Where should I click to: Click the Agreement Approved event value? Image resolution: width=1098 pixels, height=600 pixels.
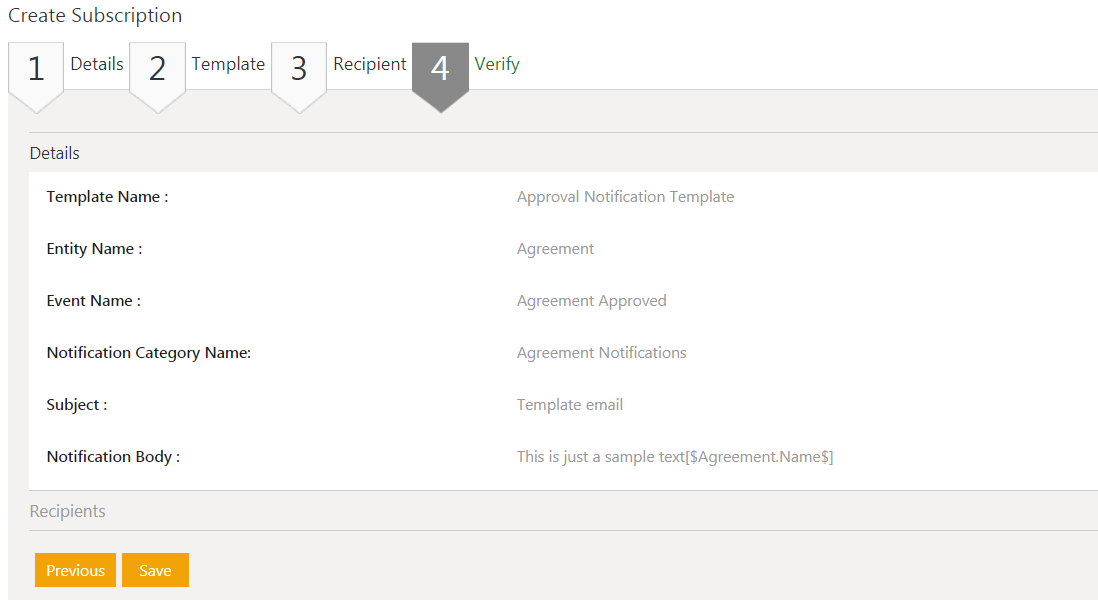(591, 301)
